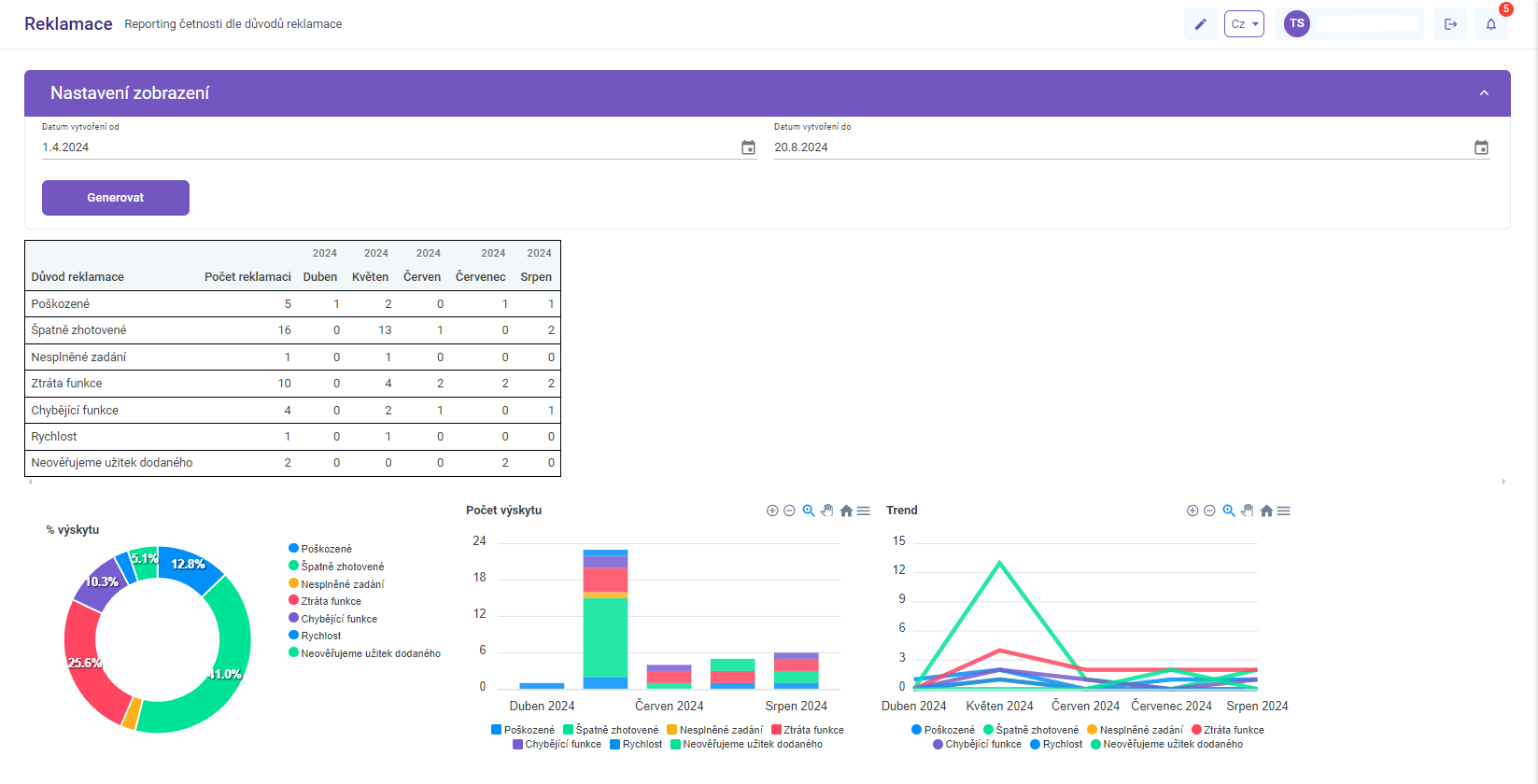Open the Počet výskytu chart export menu

click(x=864, y=511)
